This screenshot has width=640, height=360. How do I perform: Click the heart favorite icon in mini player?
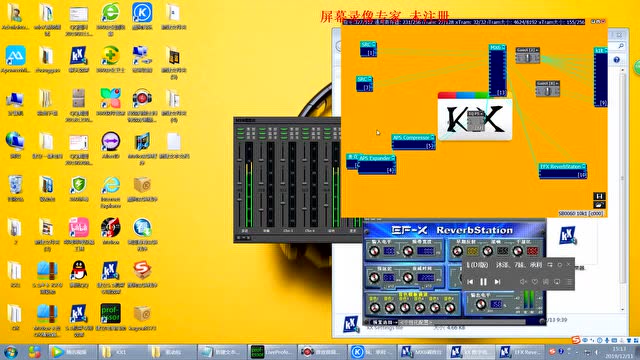click(535, 282)
